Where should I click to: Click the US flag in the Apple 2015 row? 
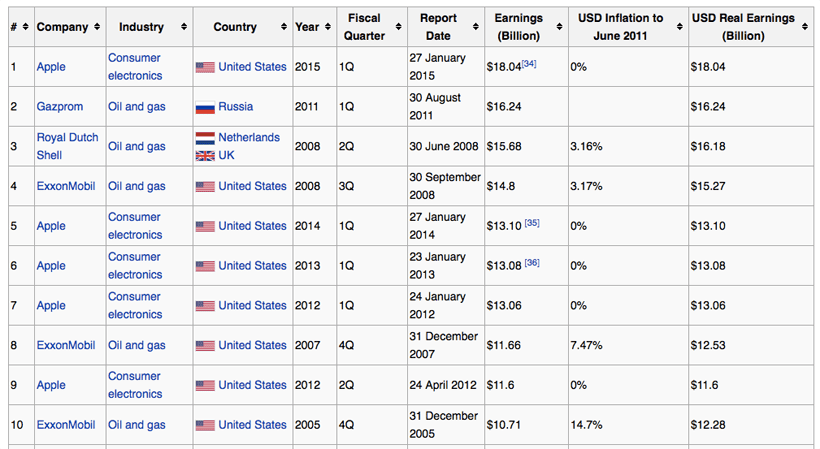tap(205, 67)
